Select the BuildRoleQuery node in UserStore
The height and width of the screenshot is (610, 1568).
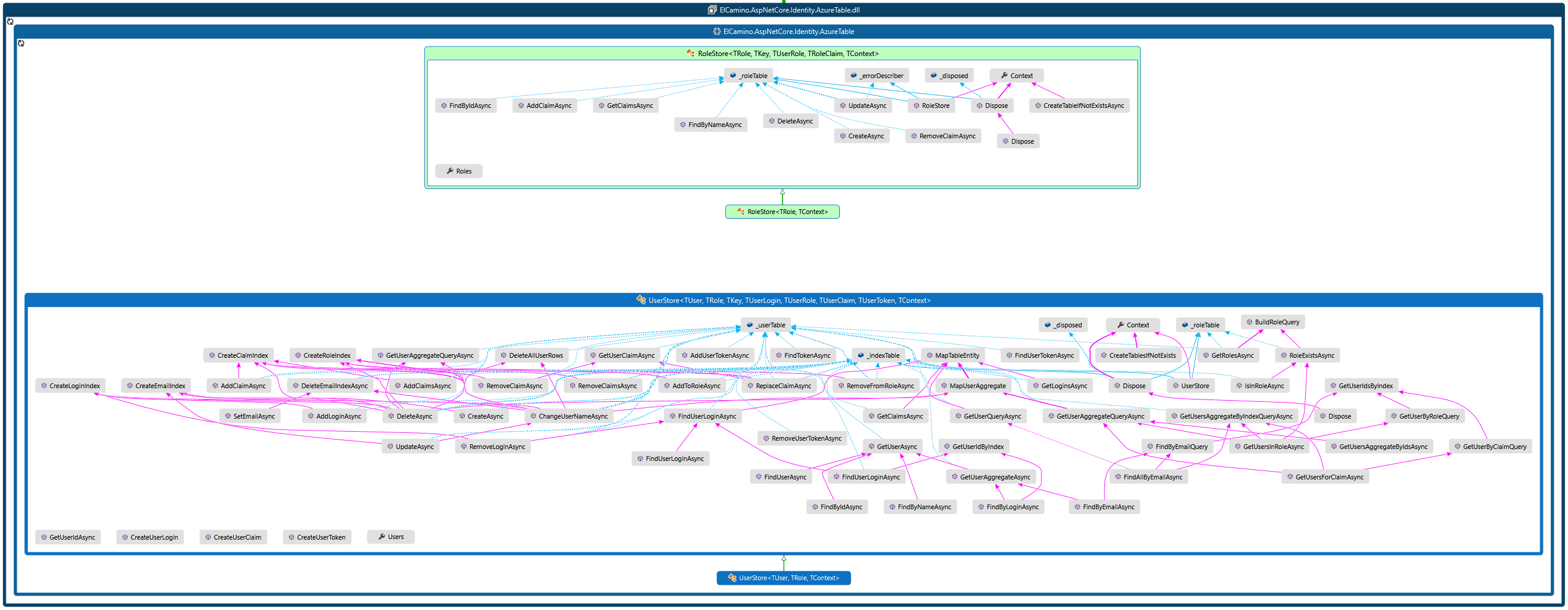click(1272, 321)
